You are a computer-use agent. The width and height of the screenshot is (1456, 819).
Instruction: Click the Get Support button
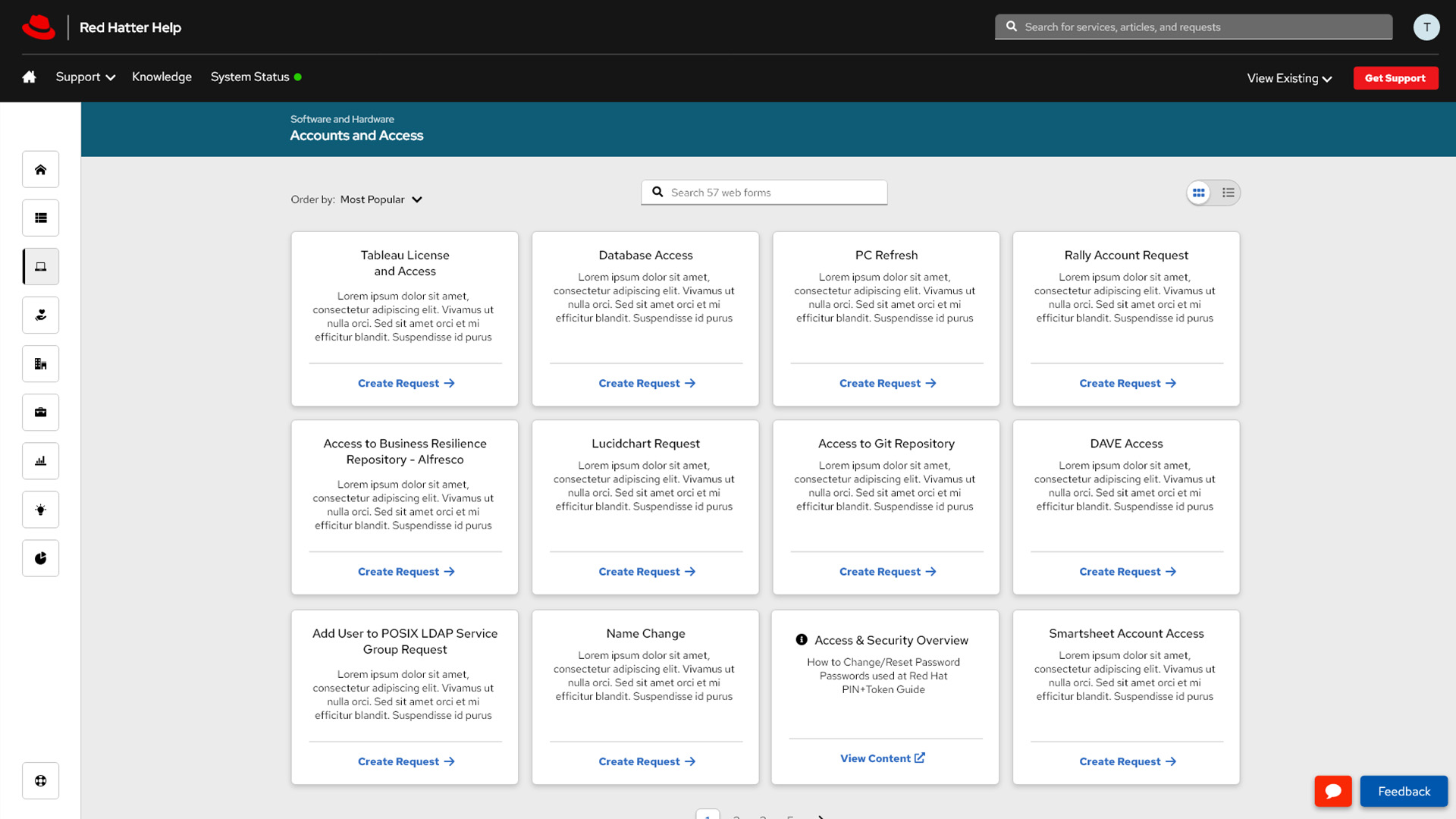[x=1395, y=78]
